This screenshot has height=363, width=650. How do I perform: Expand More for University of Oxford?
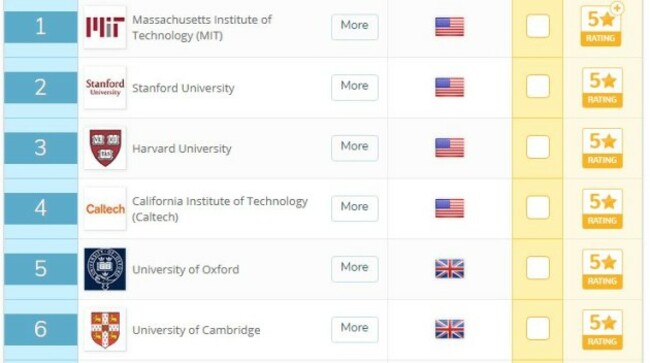point(354,269)
